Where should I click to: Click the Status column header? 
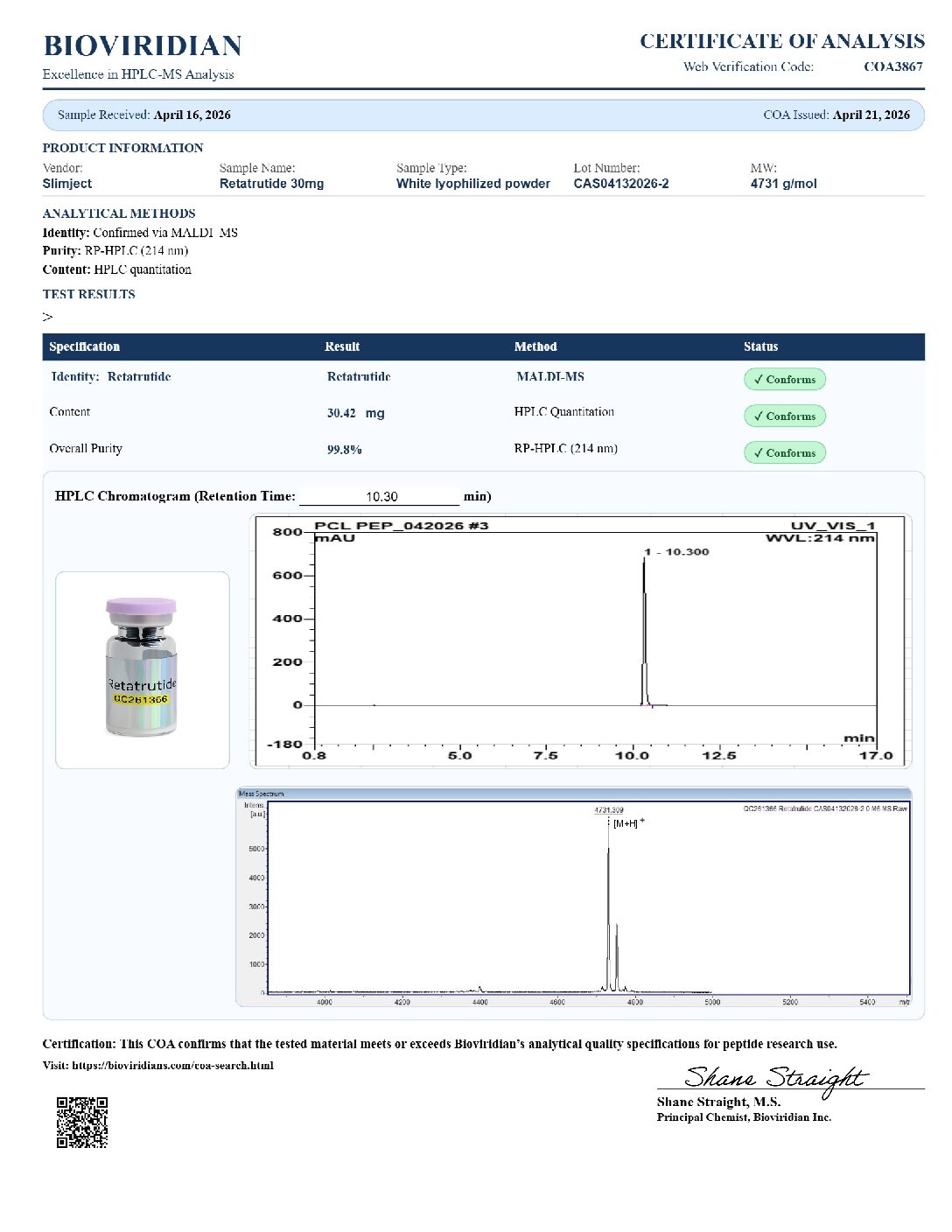point(760,346)
